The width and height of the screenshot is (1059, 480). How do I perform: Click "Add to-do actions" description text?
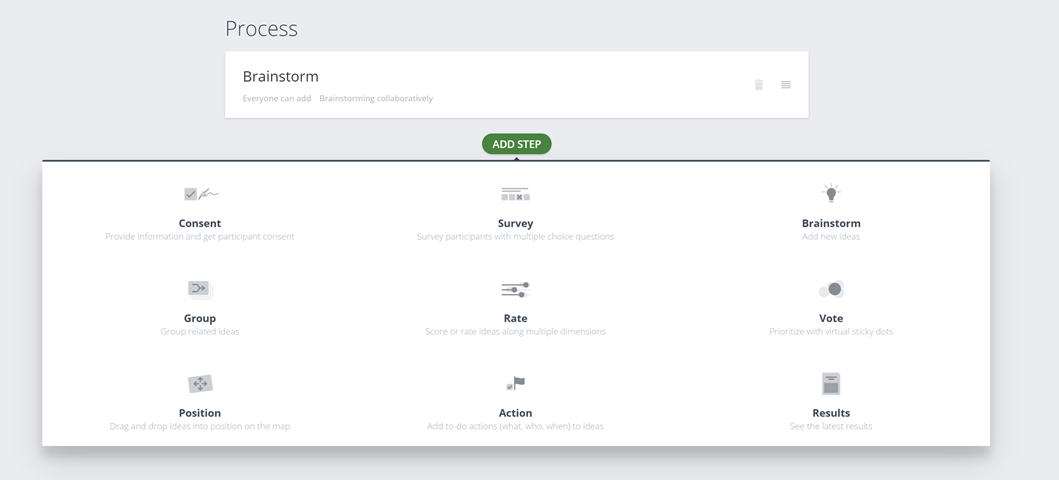[x=515, y=426]
